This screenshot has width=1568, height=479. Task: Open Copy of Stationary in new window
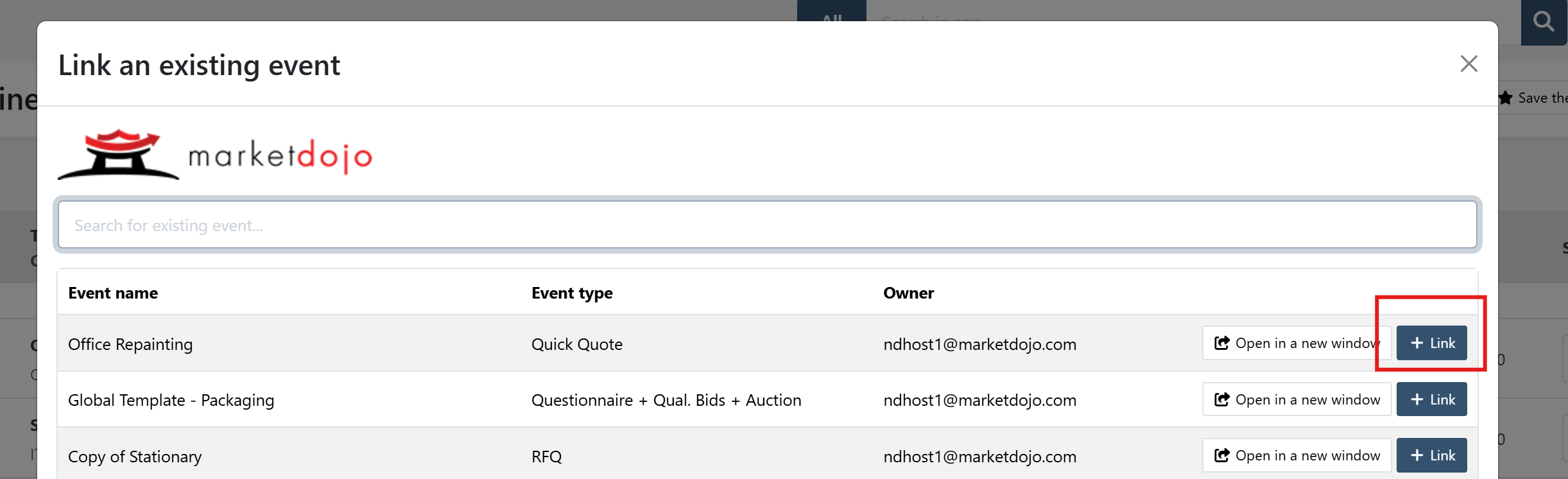(x=1297, y=455)
